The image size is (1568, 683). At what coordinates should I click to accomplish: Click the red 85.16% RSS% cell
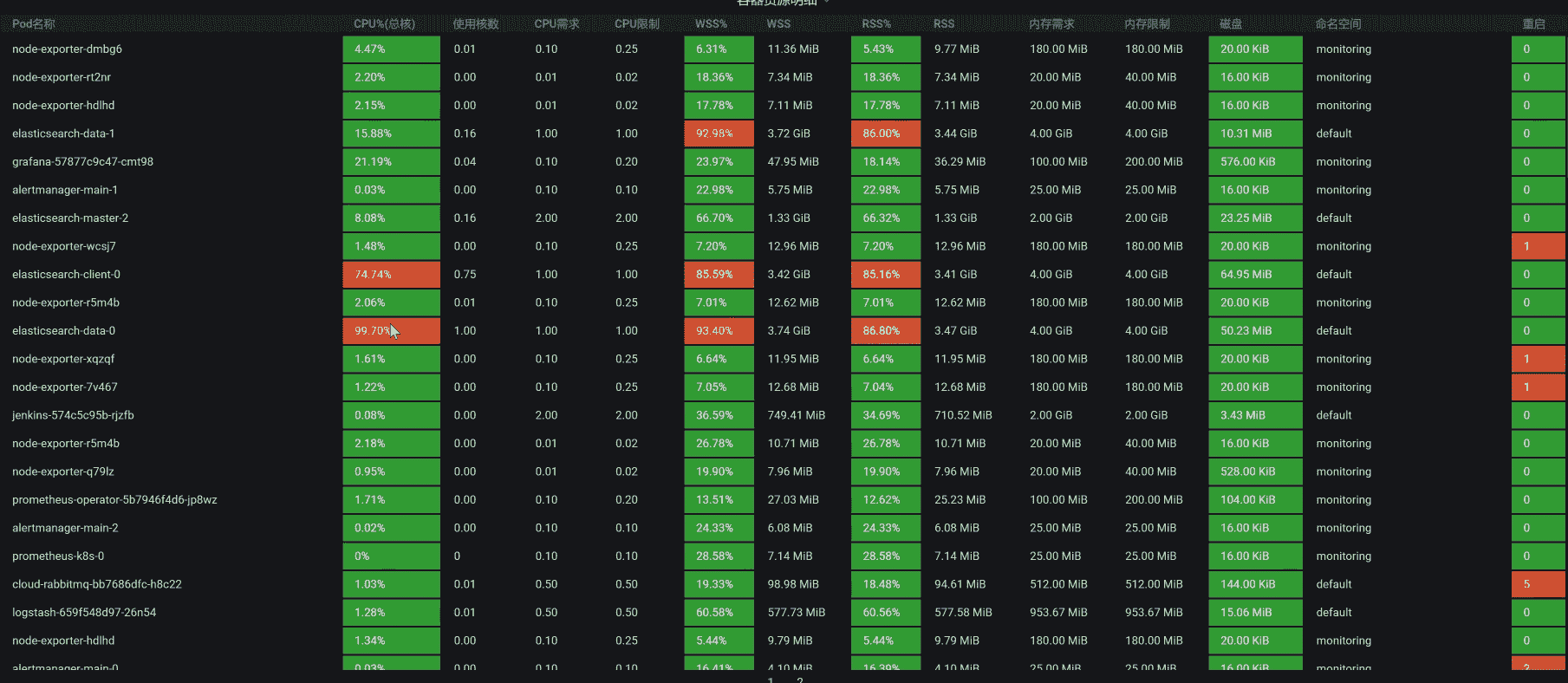[886, 275]
